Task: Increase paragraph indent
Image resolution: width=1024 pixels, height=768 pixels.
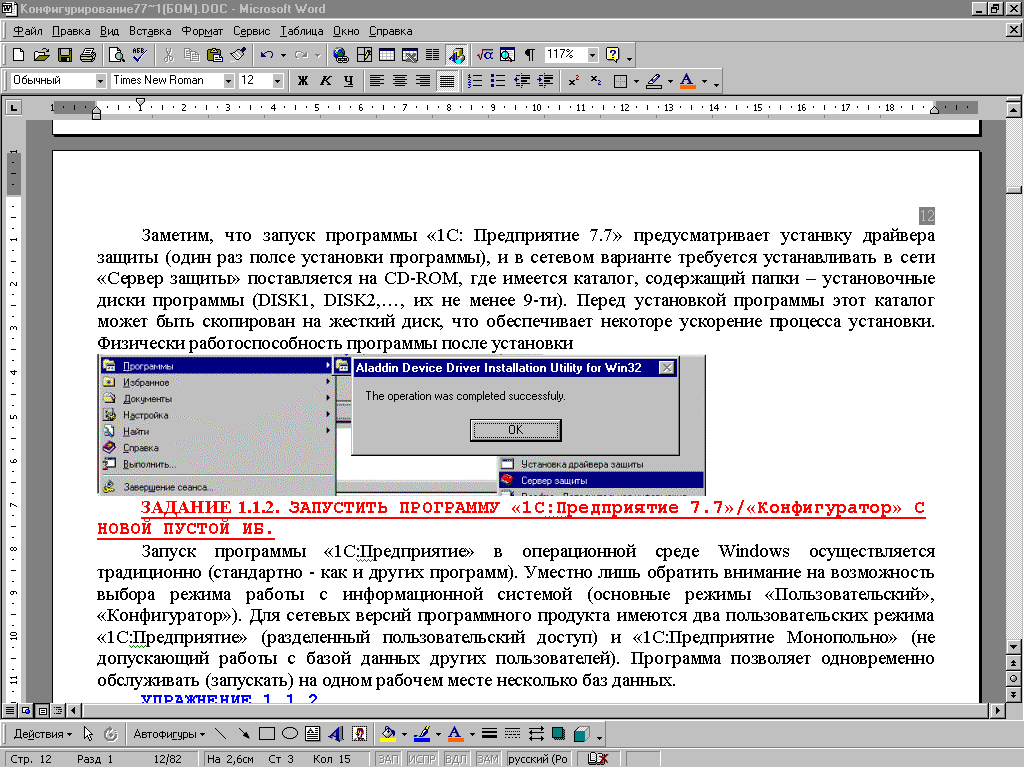Action: (x=545, y=81)
